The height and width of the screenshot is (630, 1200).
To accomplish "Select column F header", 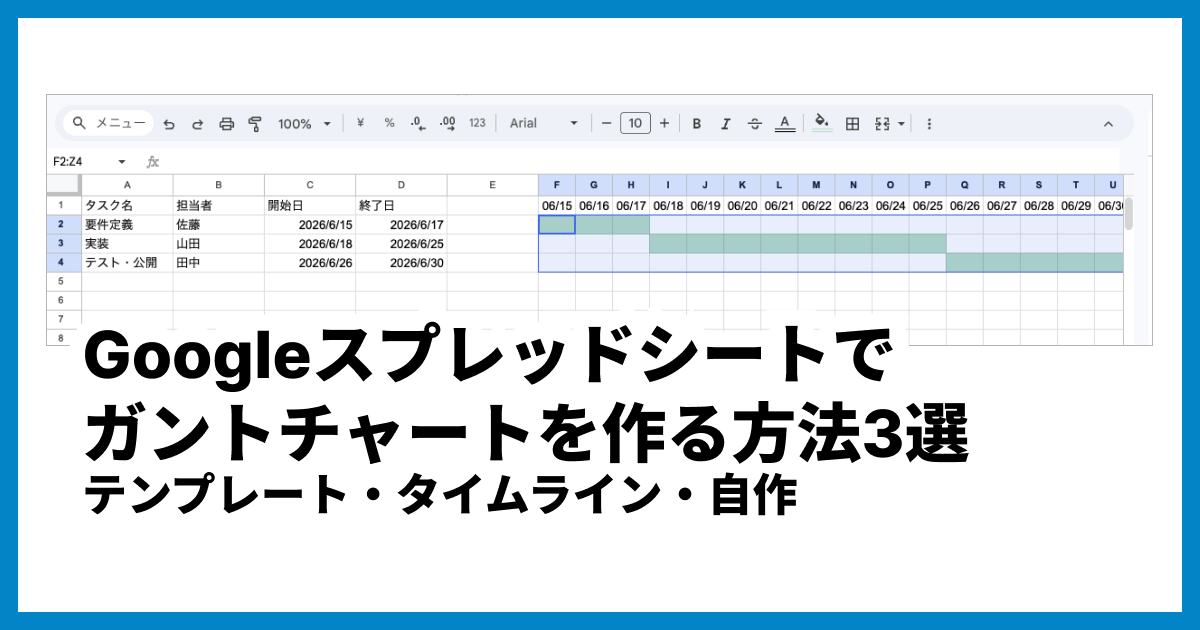I will coord(557,185).
